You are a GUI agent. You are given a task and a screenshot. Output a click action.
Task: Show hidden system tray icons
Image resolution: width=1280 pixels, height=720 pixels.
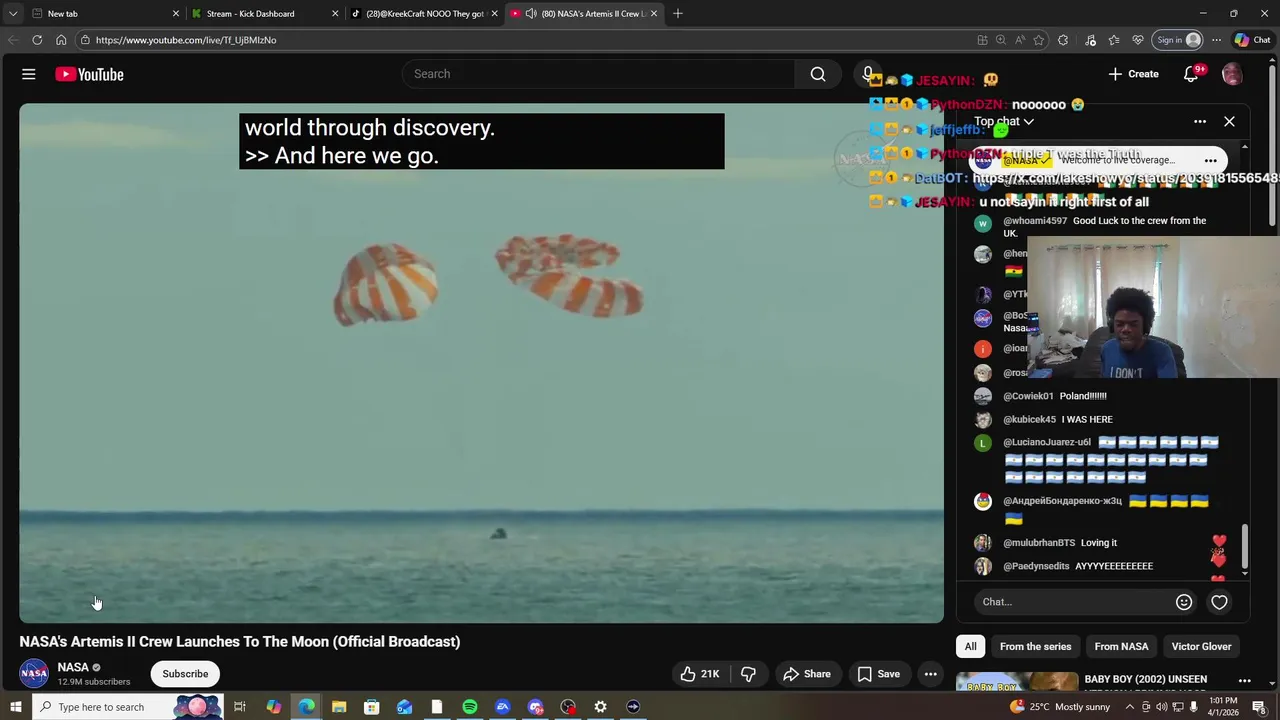(1131, 707)
